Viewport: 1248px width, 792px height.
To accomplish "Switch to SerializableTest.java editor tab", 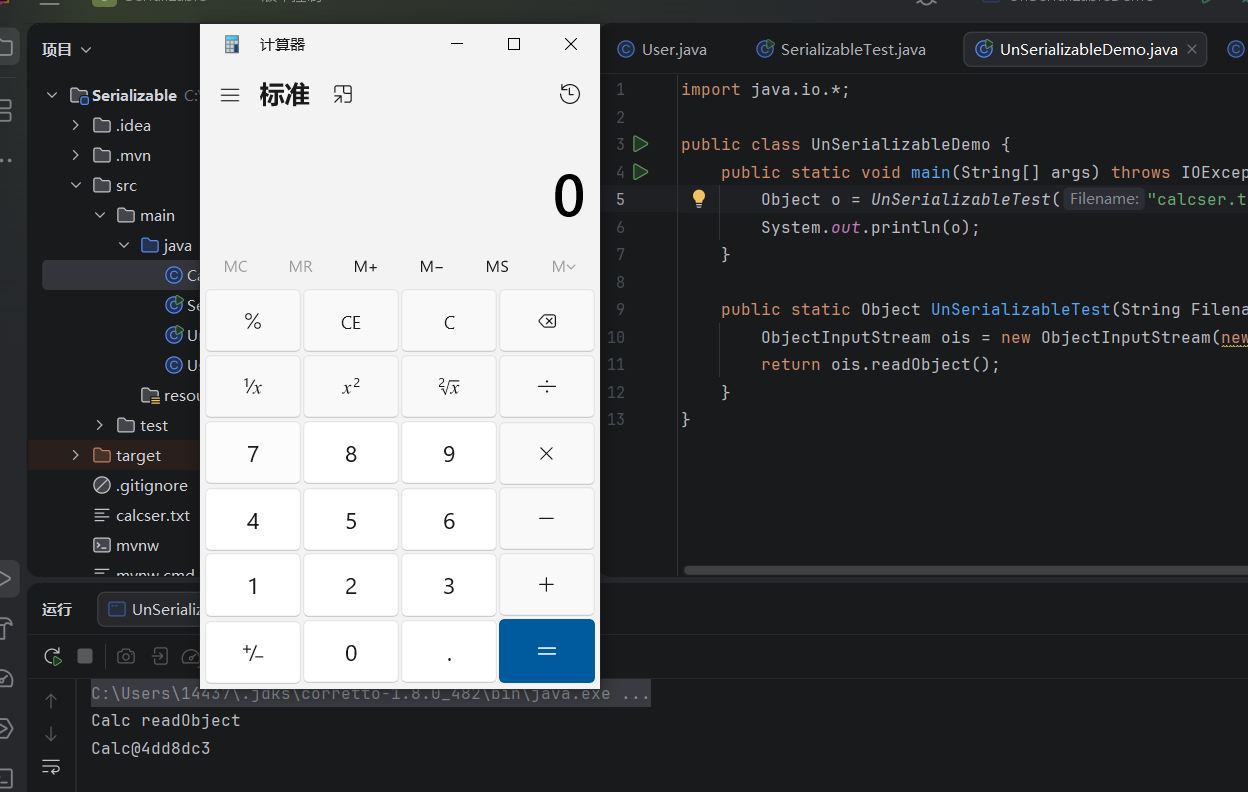I will 841,49.
